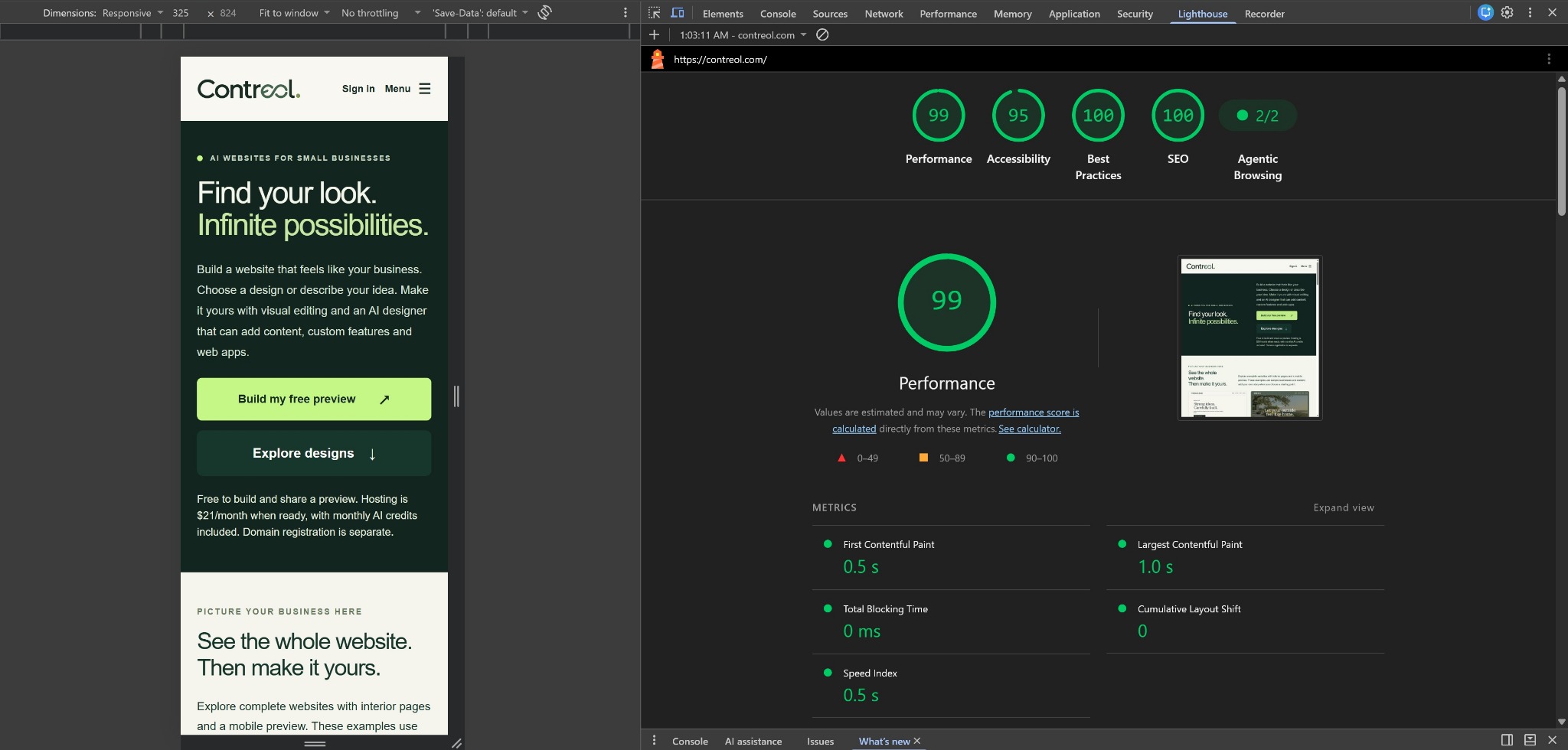1568x750 pixels.
Task: Click the Performance score gauge at top
Action: (x=939, y=116)
